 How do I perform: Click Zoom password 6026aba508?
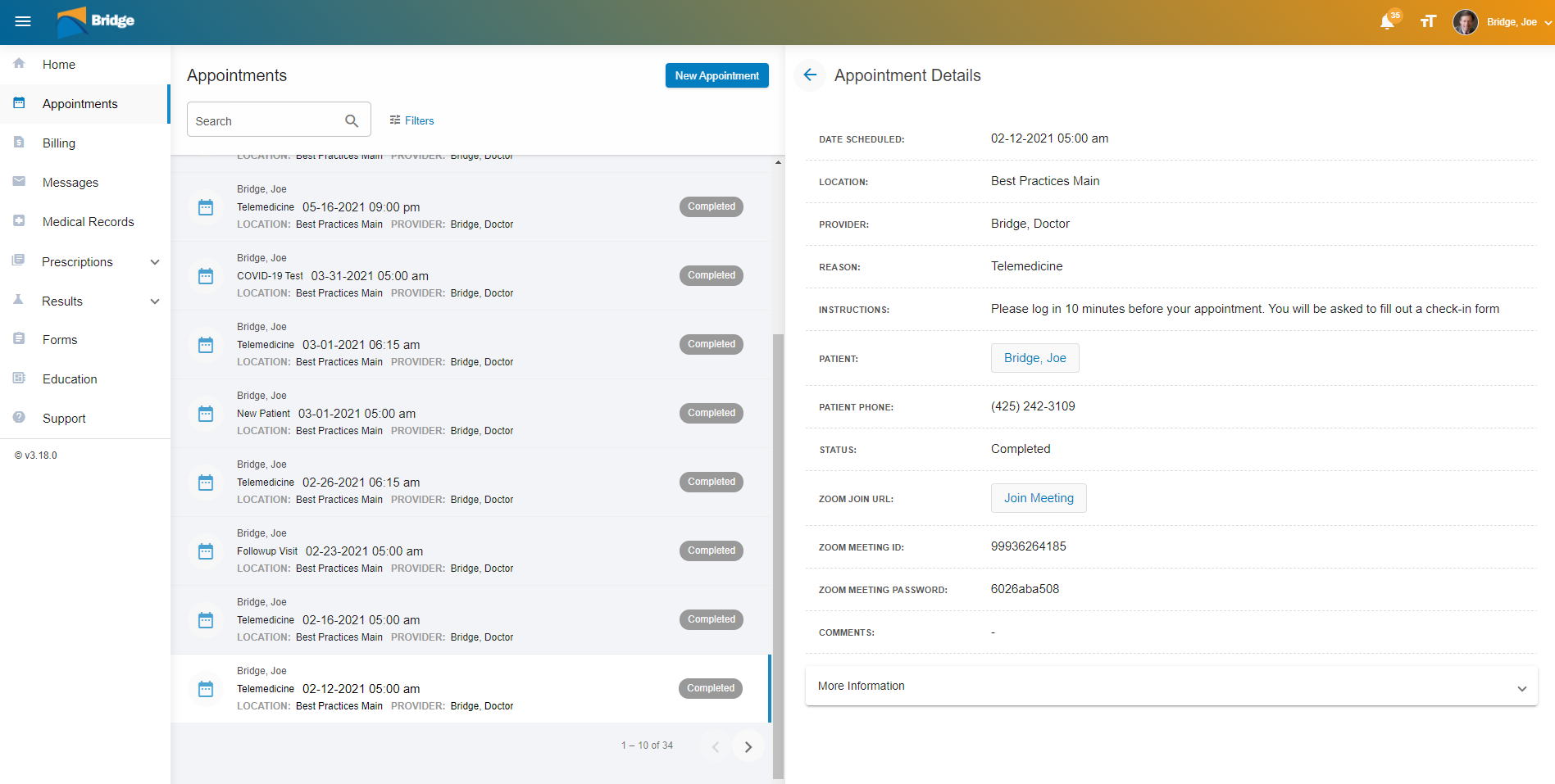[x=1025, y=589]
